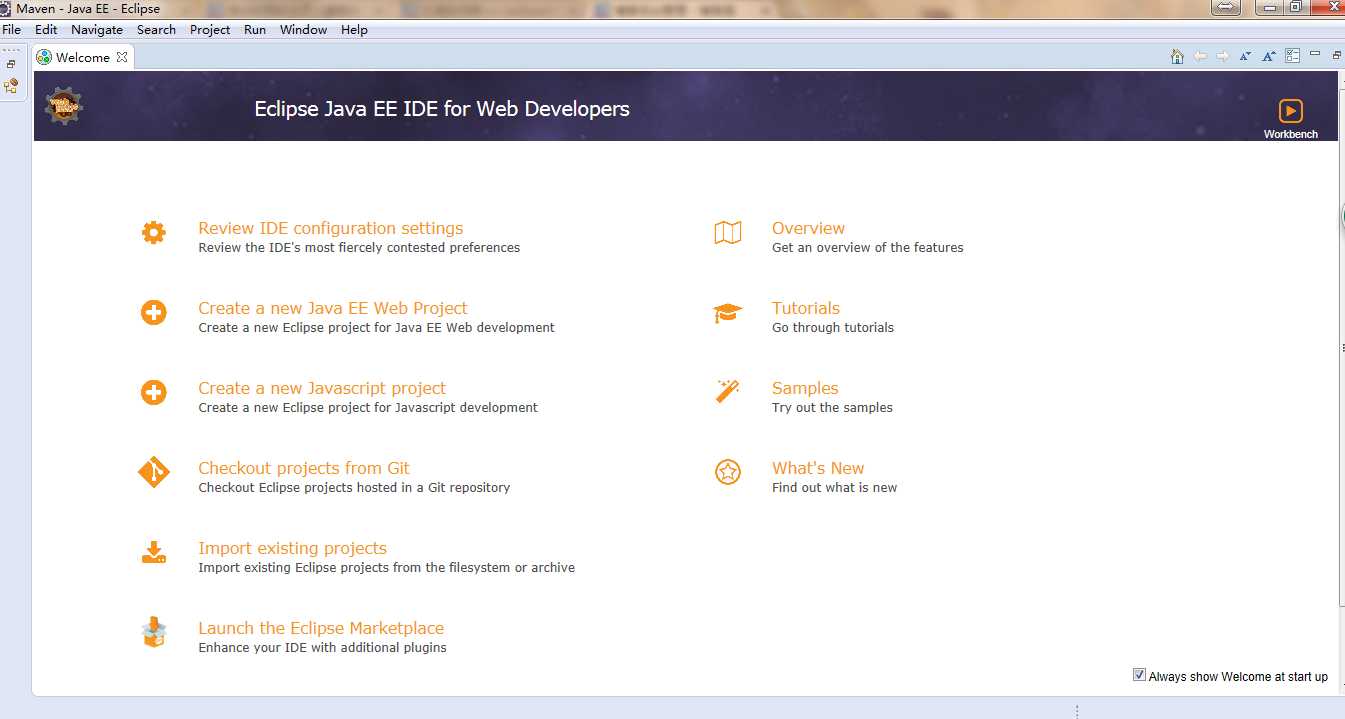1345x719 pixels.
Task: Open the What's New link
Action: (x=818, y=468)
